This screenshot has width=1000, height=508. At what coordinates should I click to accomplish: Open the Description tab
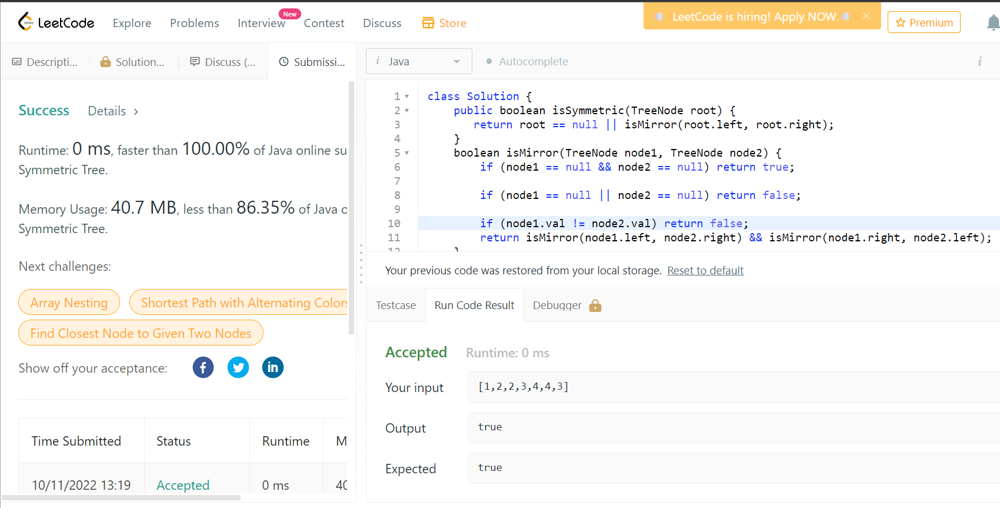(45, 62)
